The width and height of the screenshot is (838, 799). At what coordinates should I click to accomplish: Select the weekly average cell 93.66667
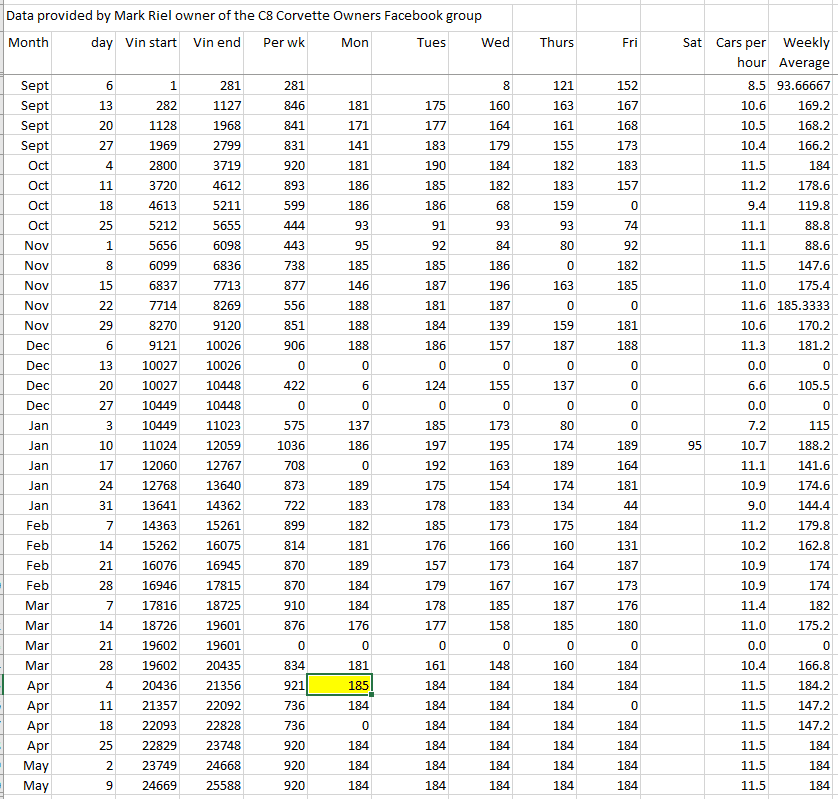(x=805, y=85)
